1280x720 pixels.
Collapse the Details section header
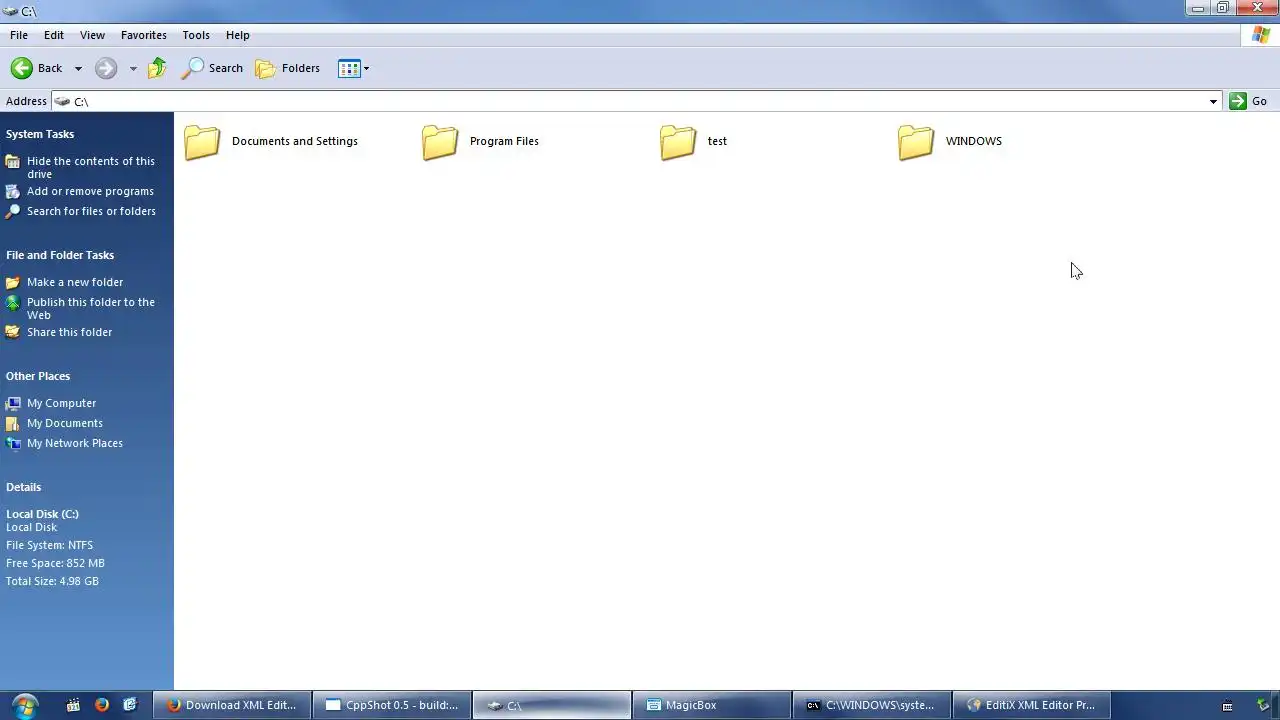pyautogui.click(x=23, y=487)
